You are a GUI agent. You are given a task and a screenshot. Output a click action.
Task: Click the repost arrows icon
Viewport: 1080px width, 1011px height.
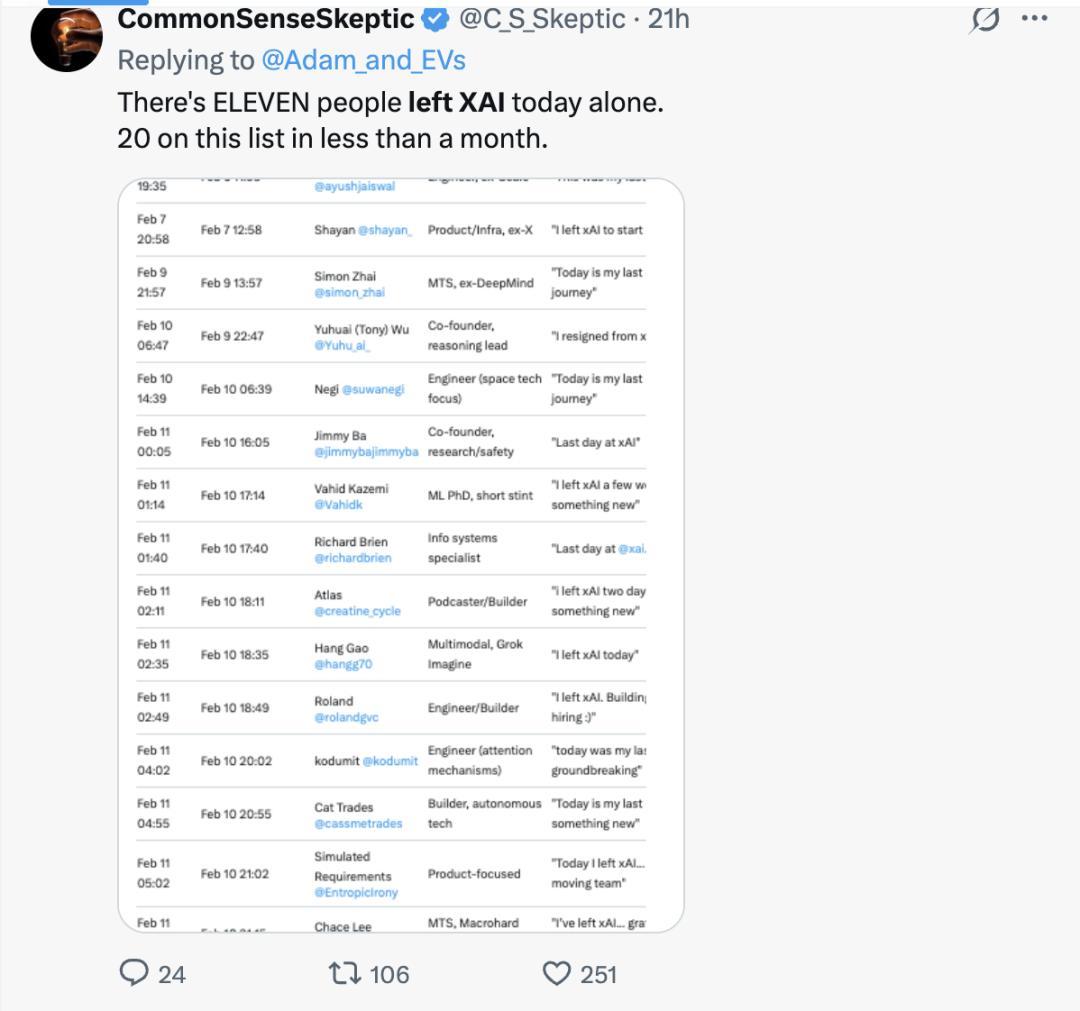(x=344, y=973)
